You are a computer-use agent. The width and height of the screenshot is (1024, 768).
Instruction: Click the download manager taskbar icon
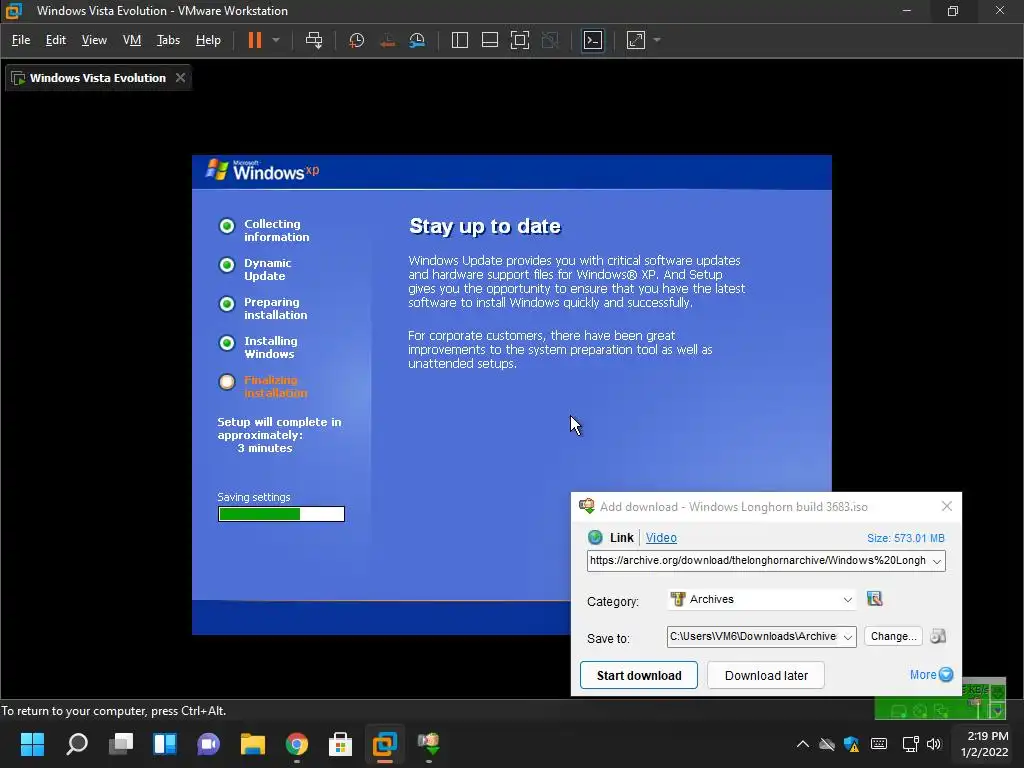428,744
